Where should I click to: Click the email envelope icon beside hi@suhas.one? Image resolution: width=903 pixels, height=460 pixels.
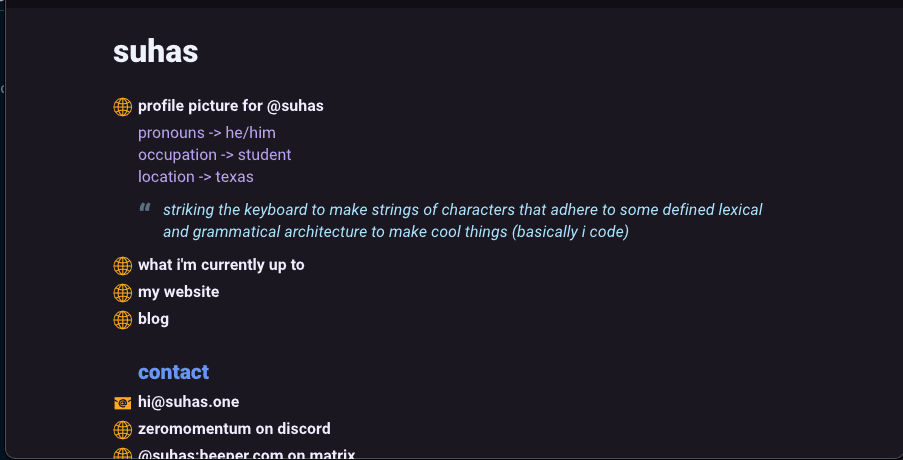pos(123,403)
